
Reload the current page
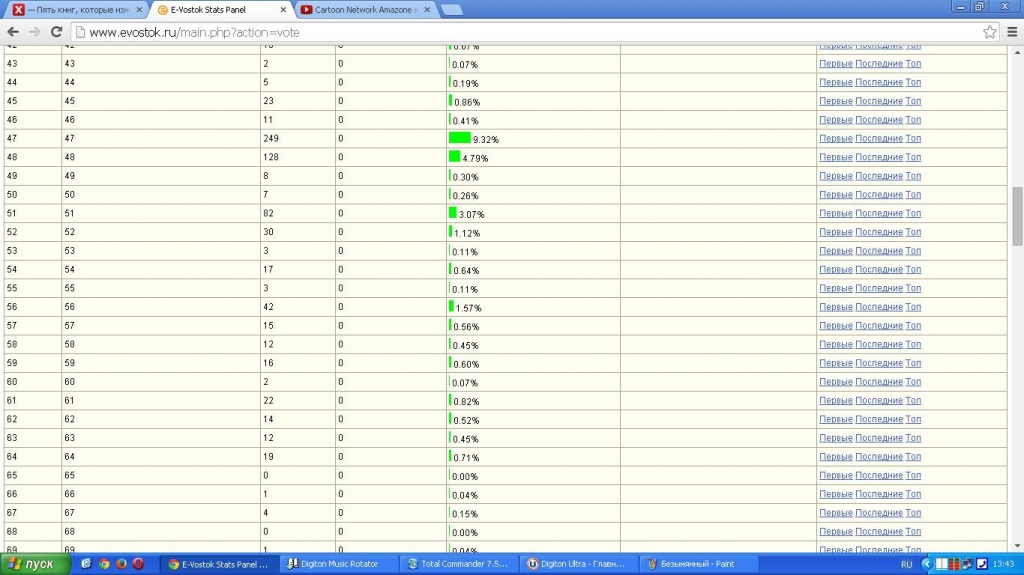(x=57, y=32)
